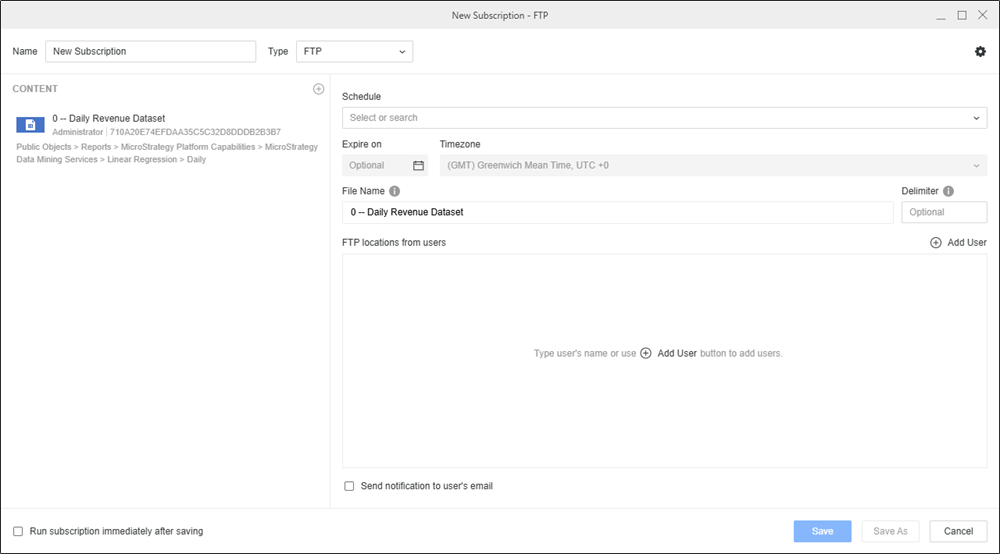The height and width of the screenshot is (554, 1000).
Task: Check Run subscription immediately after saving
Action: pos(18,531)
